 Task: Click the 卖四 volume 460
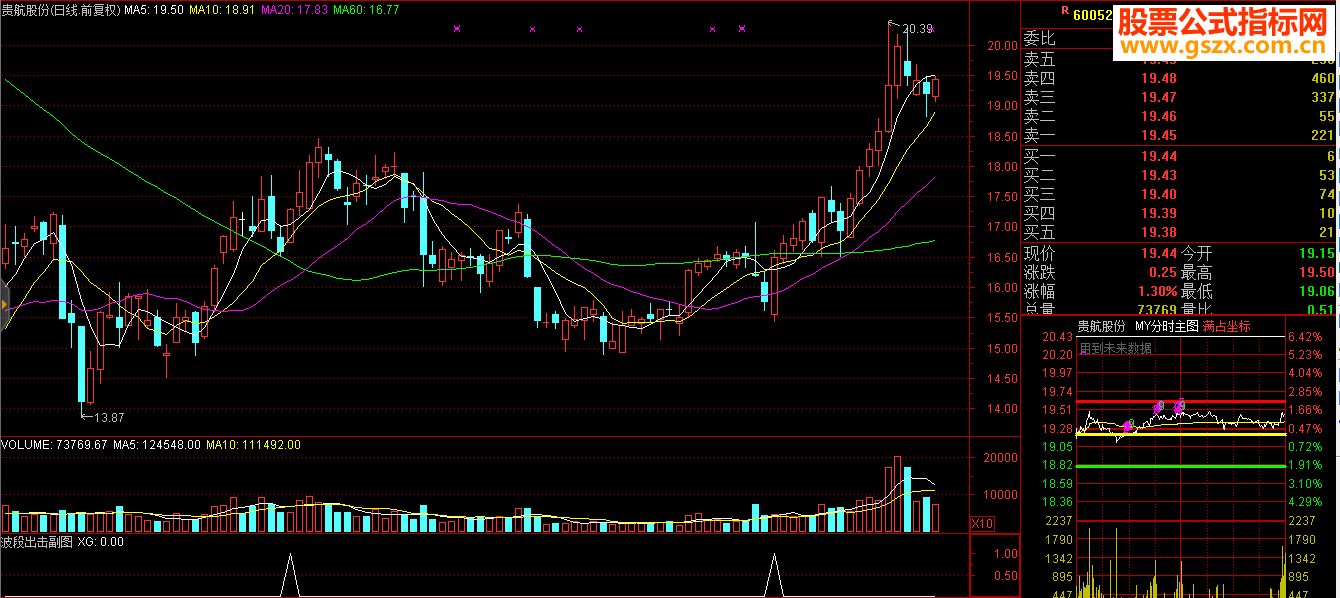click(1322, 78)
